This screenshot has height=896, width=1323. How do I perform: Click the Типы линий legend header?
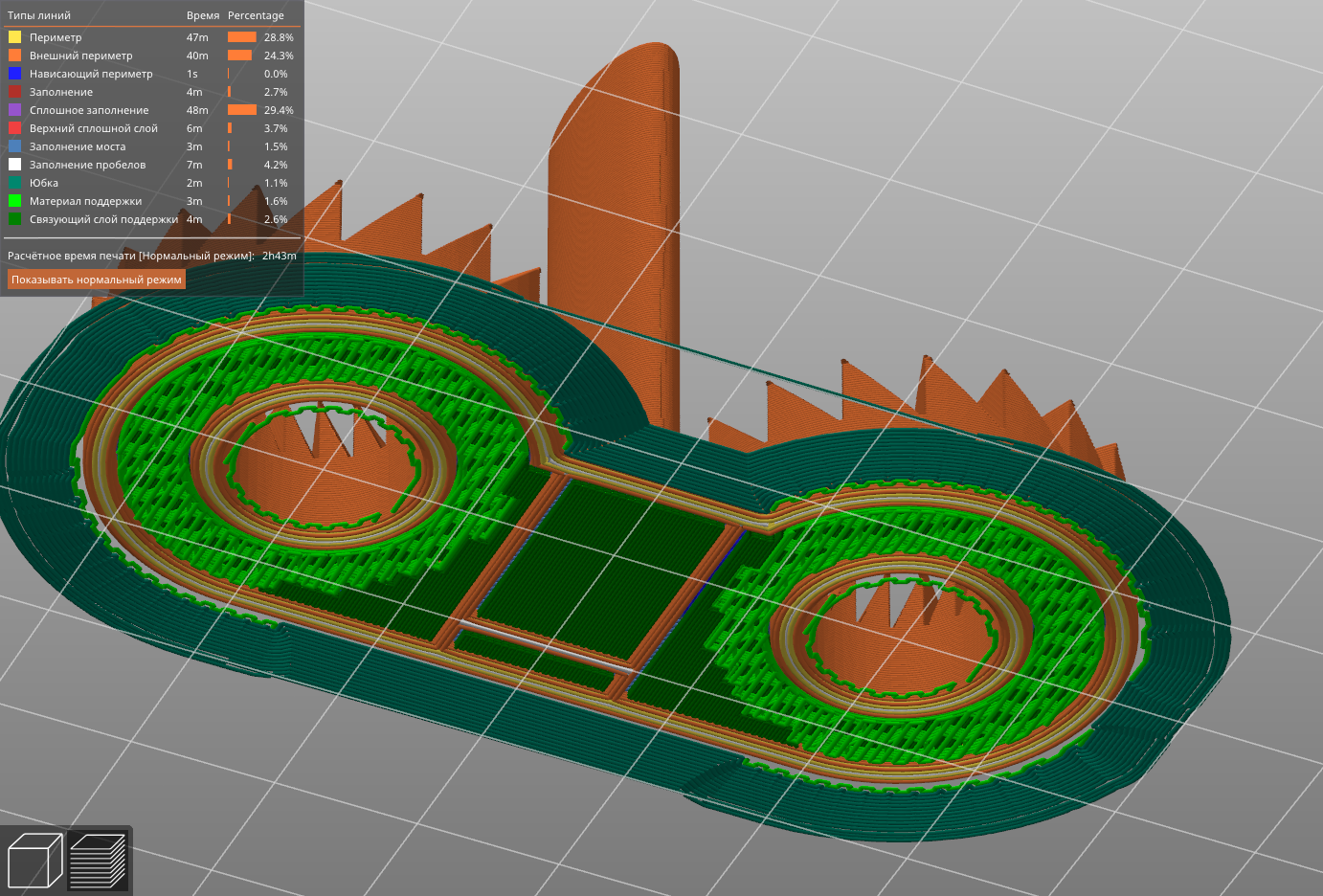39,15
